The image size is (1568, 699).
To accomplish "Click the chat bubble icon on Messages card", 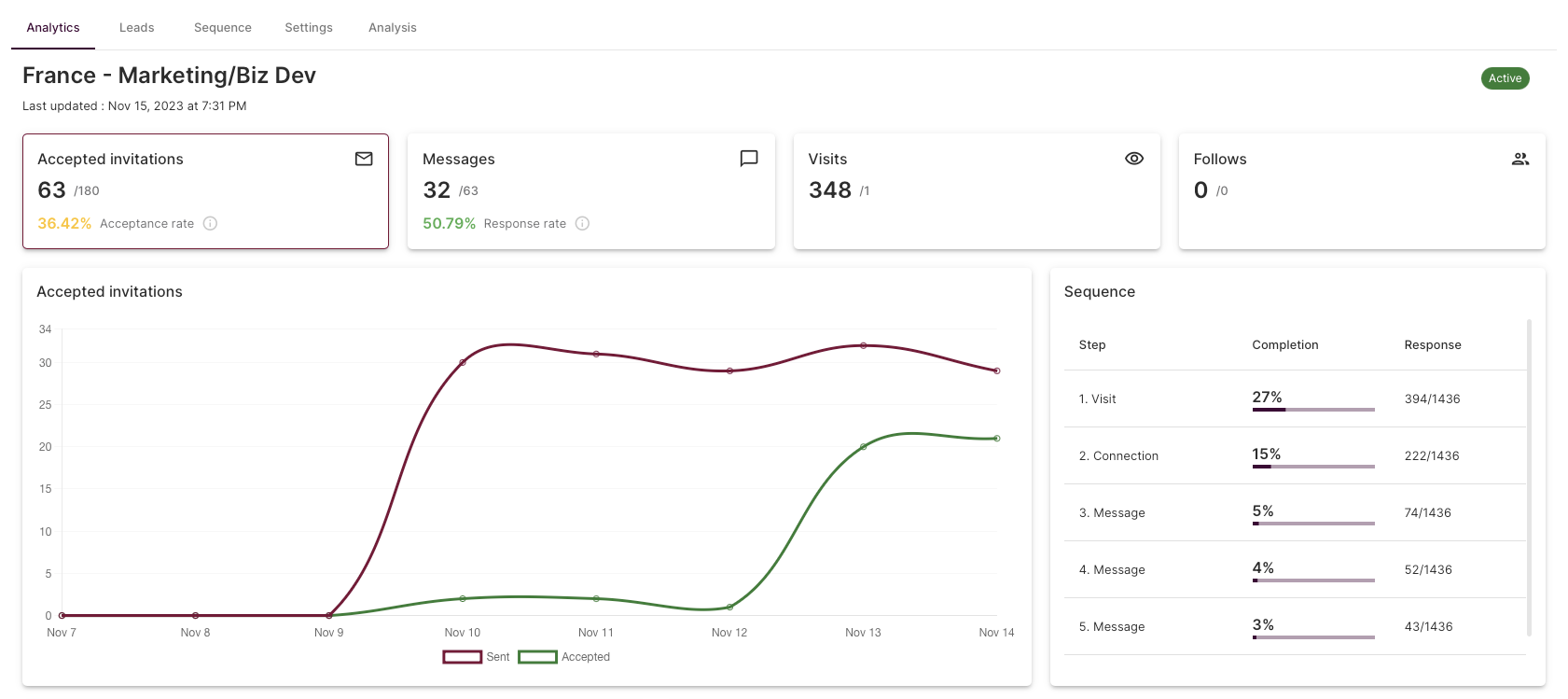I will [x=749, y=159].
